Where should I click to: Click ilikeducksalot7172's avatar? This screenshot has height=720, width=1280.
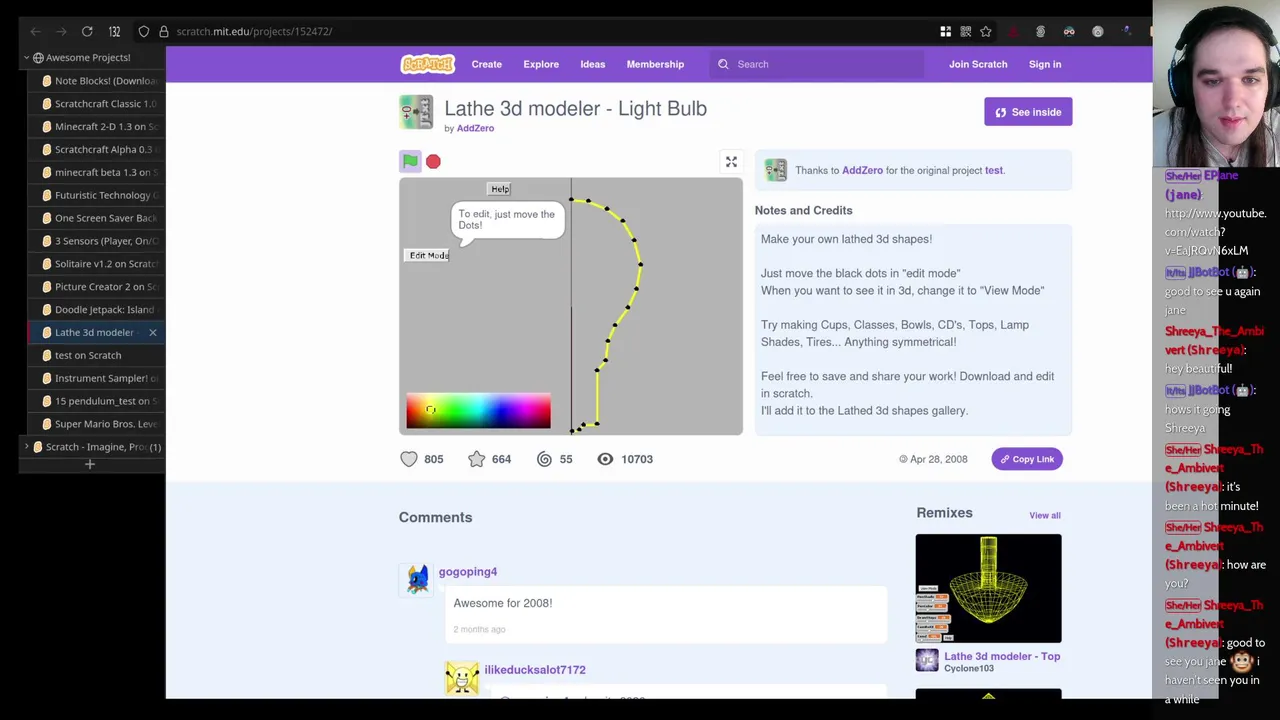point(462,677)
